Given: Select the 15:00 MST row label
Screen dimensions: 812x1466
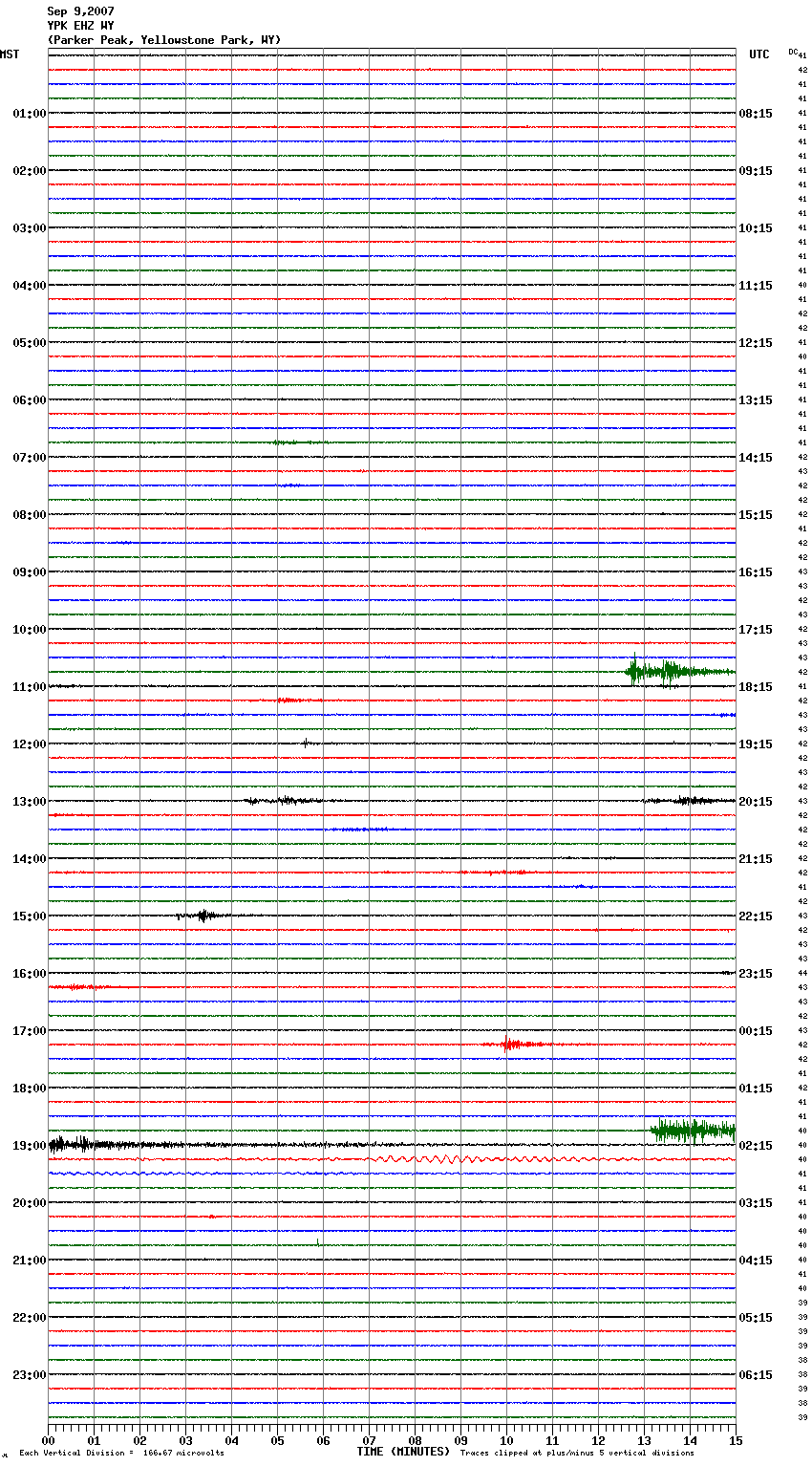Looking at the screenshot, I should pyautogui.click(x=30, y=916).
